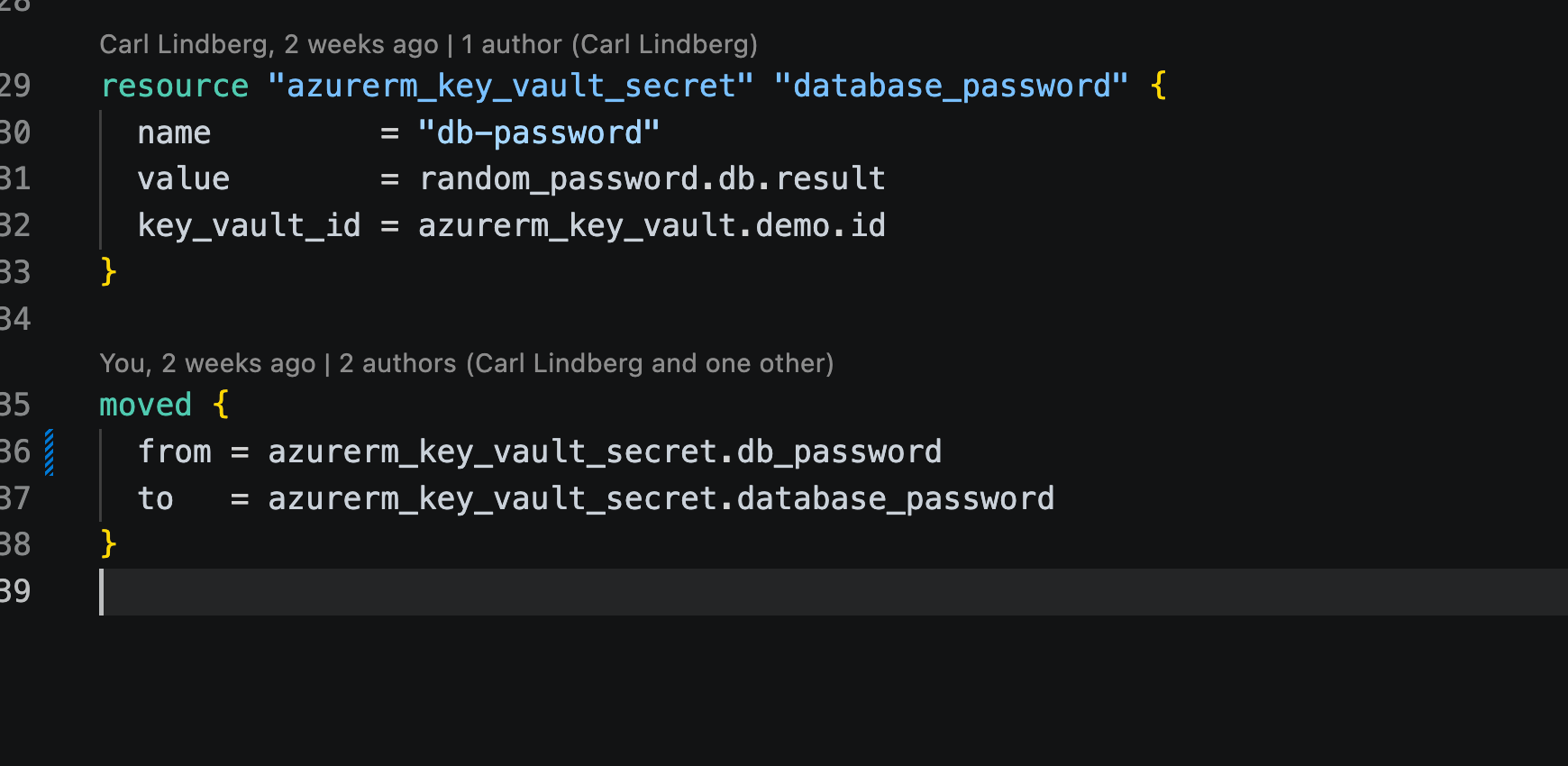1568x766 pixels.
Task: Click the "database_password" resource name string
Action: (x=952, y=86)
